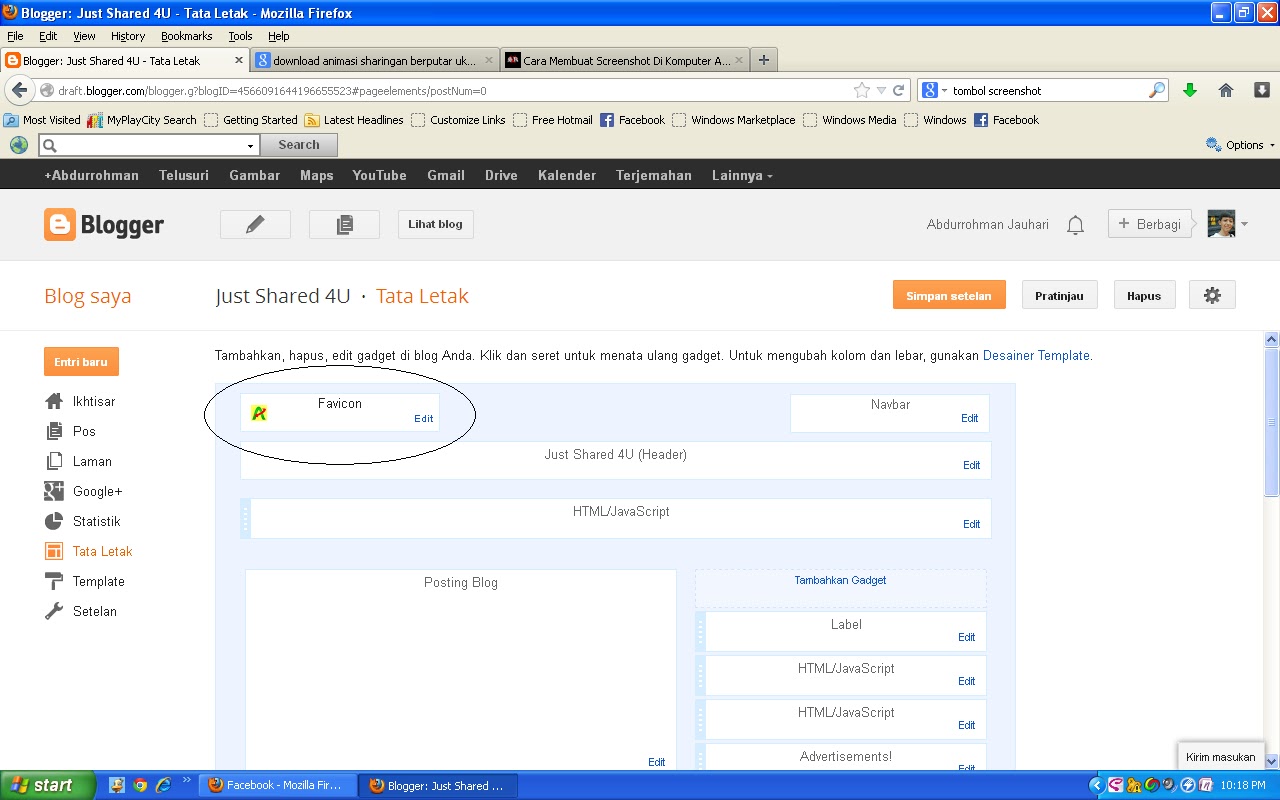The height and width of the screenshot is (800, 1280).
Task: Expand hidden system tray icons arrow
Action: [x=1095, y=785]
